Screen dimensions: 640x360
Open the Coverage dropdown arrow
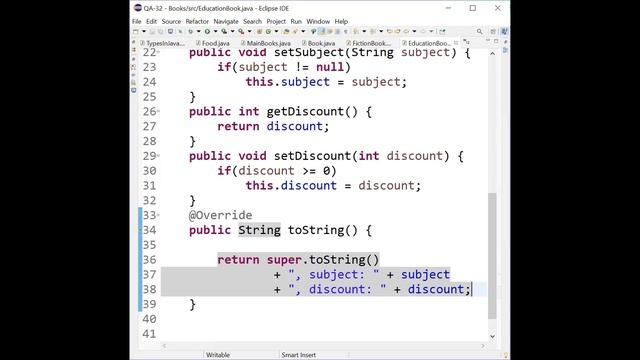pyautogui.click(x=233, y=31)
